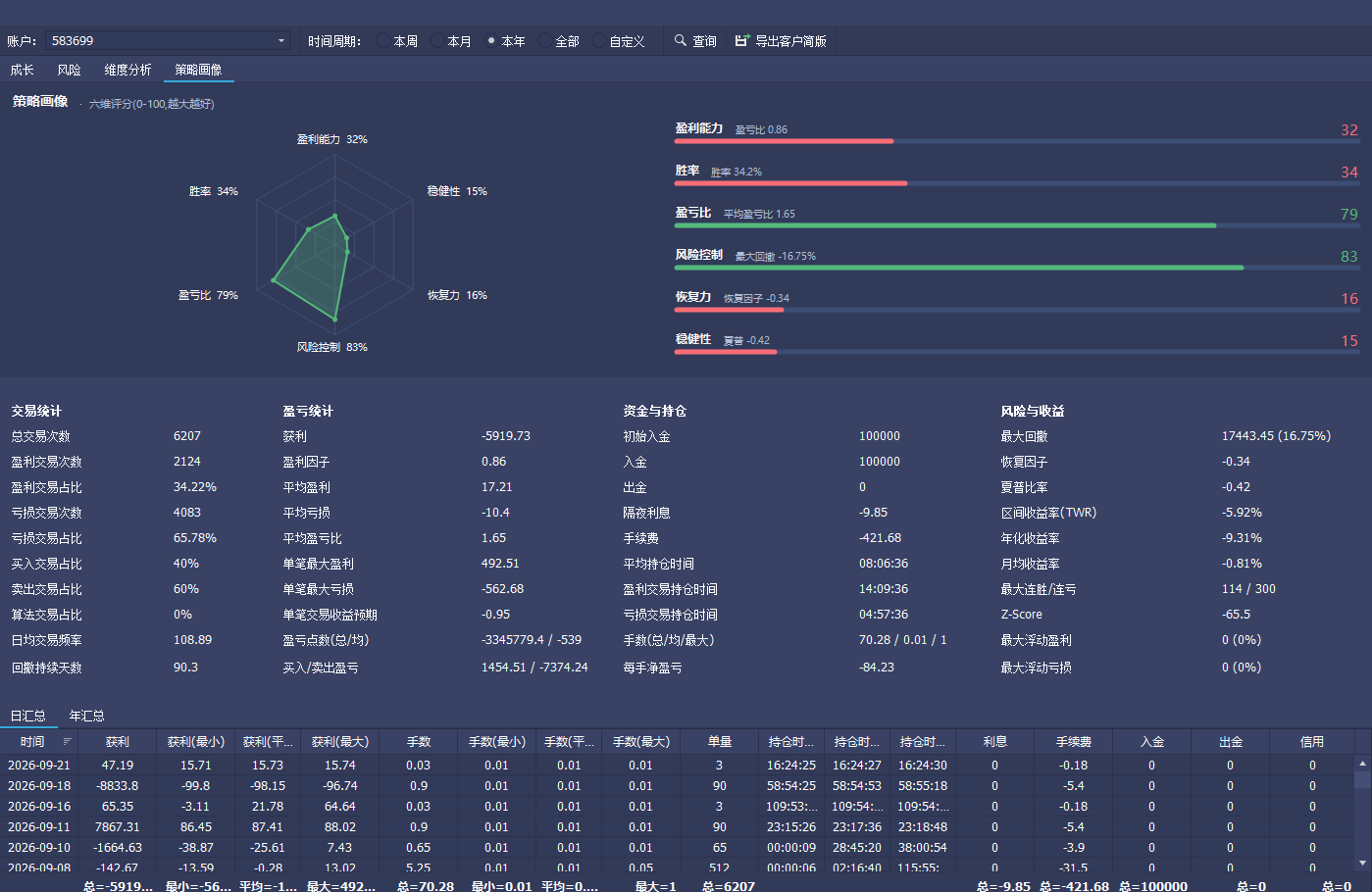
Task: Switch to the 日汇总 tab
Action: pos(28,716)
